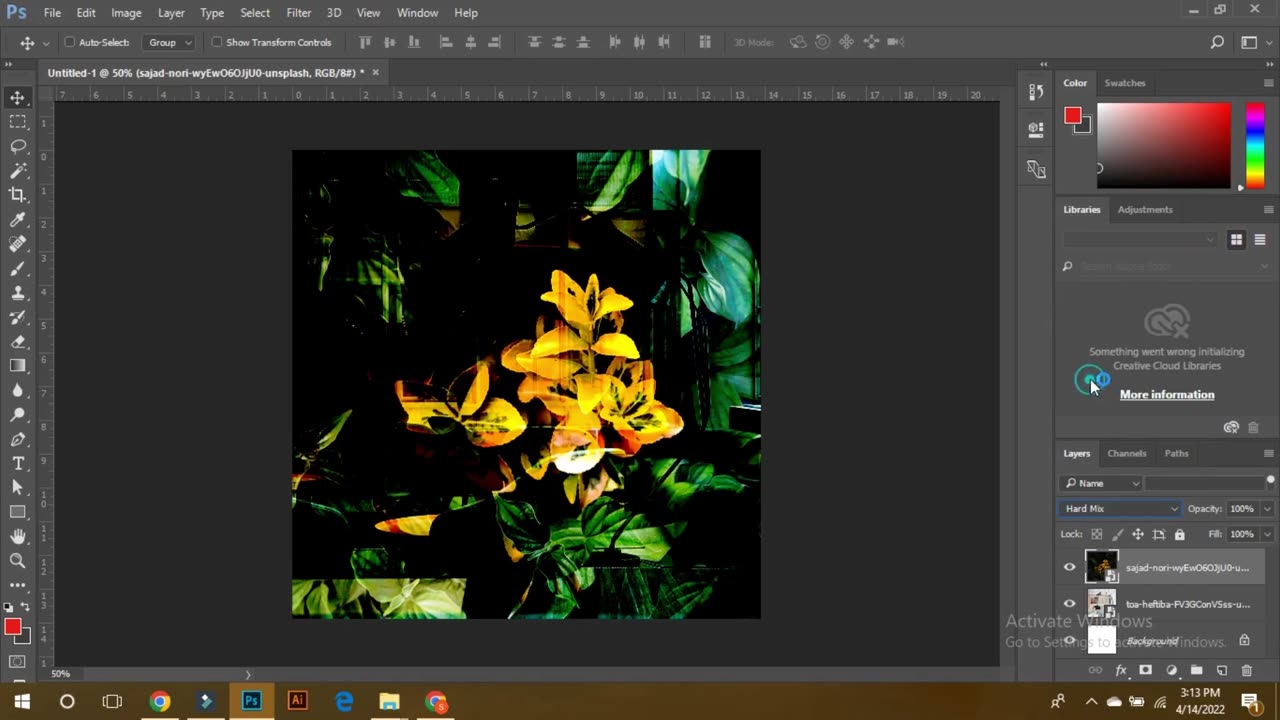Screen dimensions: 1280x720
Task: Toggle lock all padlock icon
Action: [1179, 535]
